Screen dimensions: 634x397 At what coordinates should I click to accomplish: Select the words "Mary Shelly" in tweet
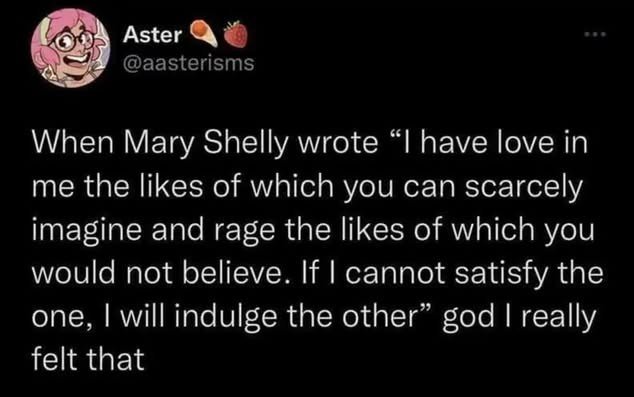209,144
